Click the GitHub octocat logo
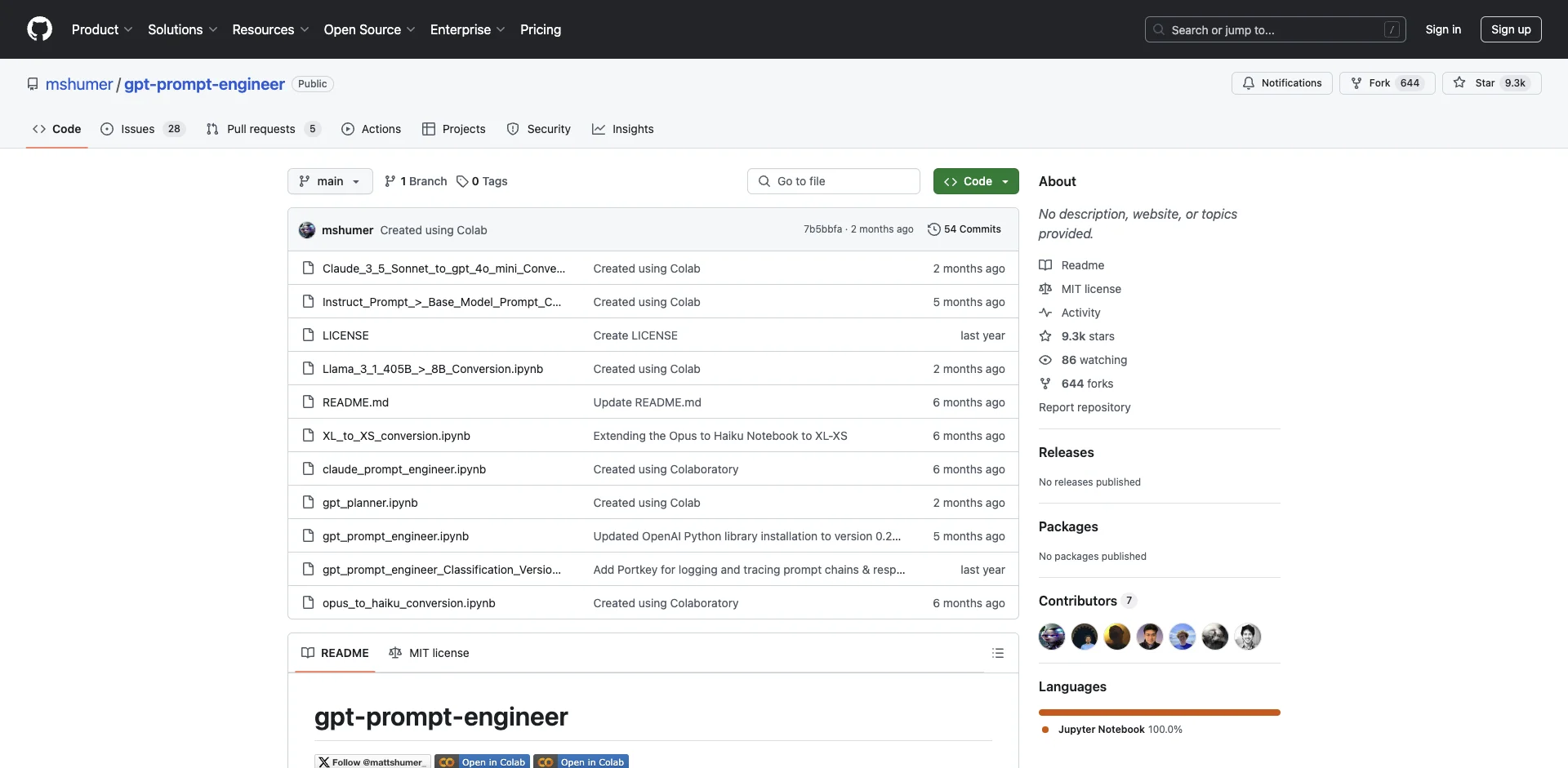1568x768 pixels. pyautogui.click(x=39, y=29)
